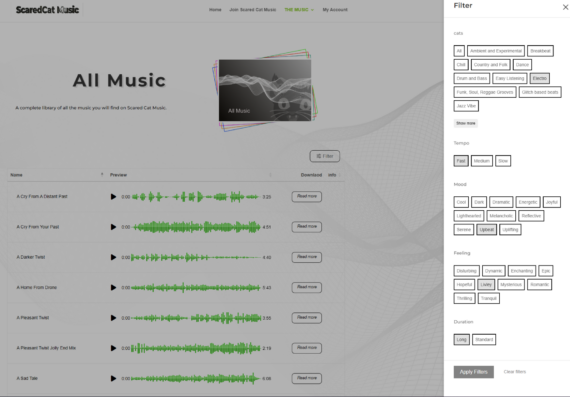Select the Uplifting mood filter
This screenshot has width=570, height=397.
[x=510, y=229]
